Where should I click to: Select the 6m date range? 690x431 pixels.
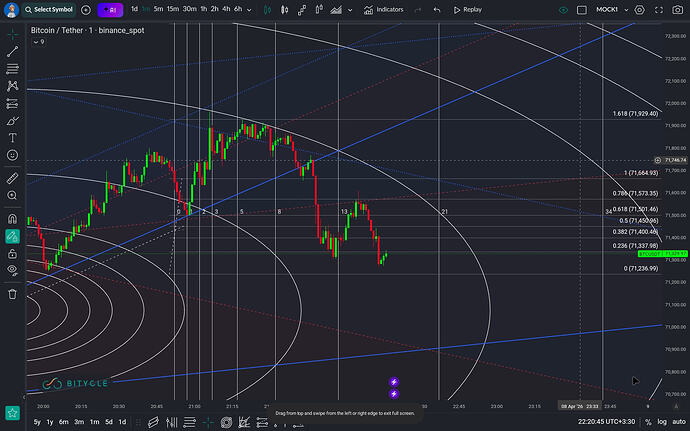pos(64,422)
